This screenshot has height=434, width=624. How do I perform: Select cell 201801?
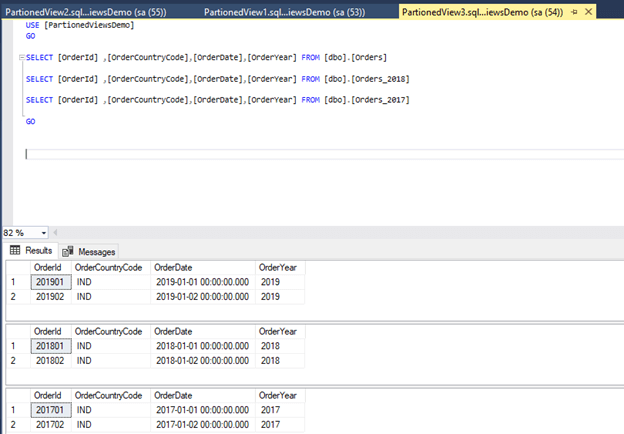pos(51,346)
